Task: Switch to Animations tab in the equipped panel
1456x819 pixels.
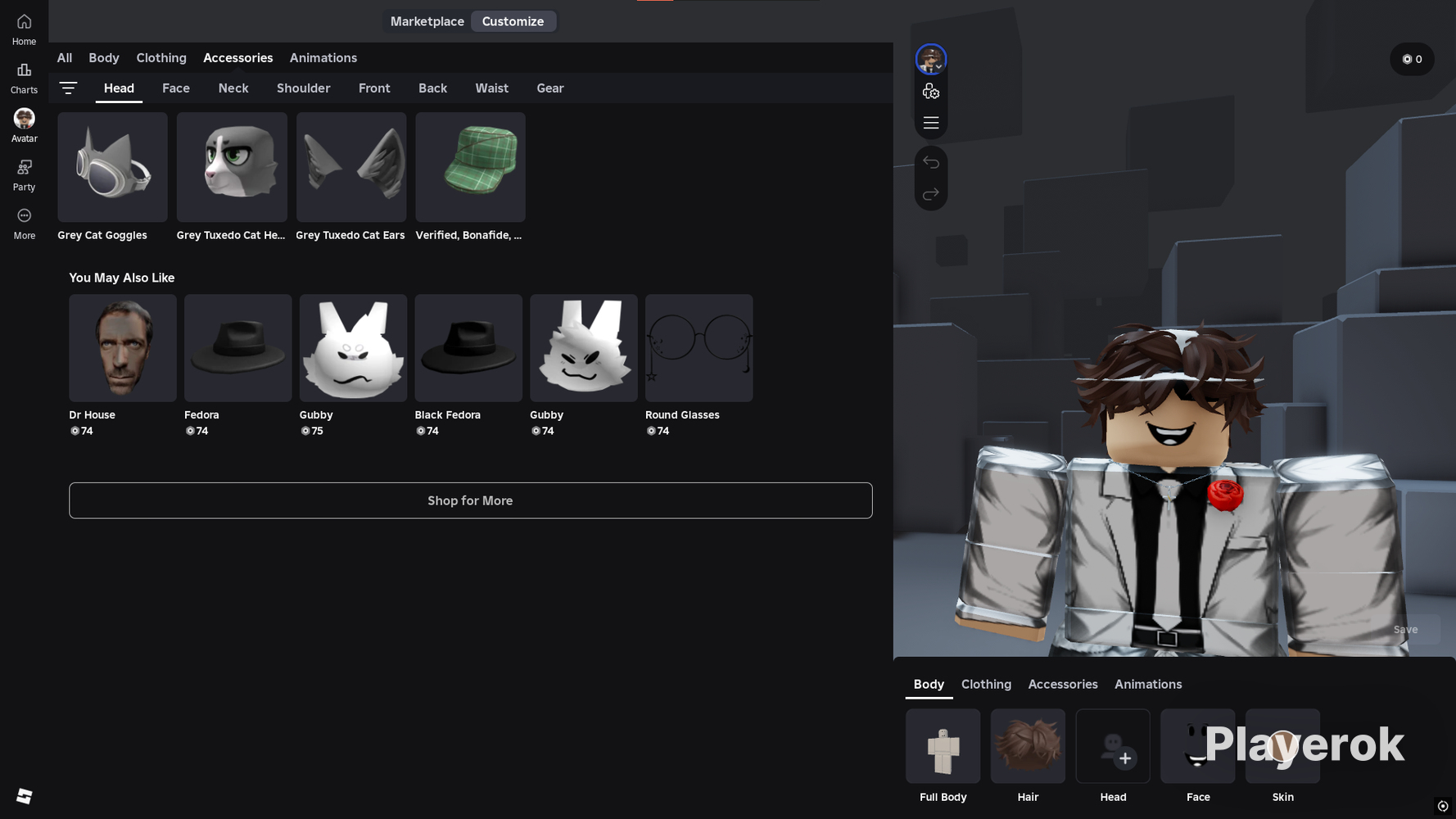Action: click(x=1148, y=685)
